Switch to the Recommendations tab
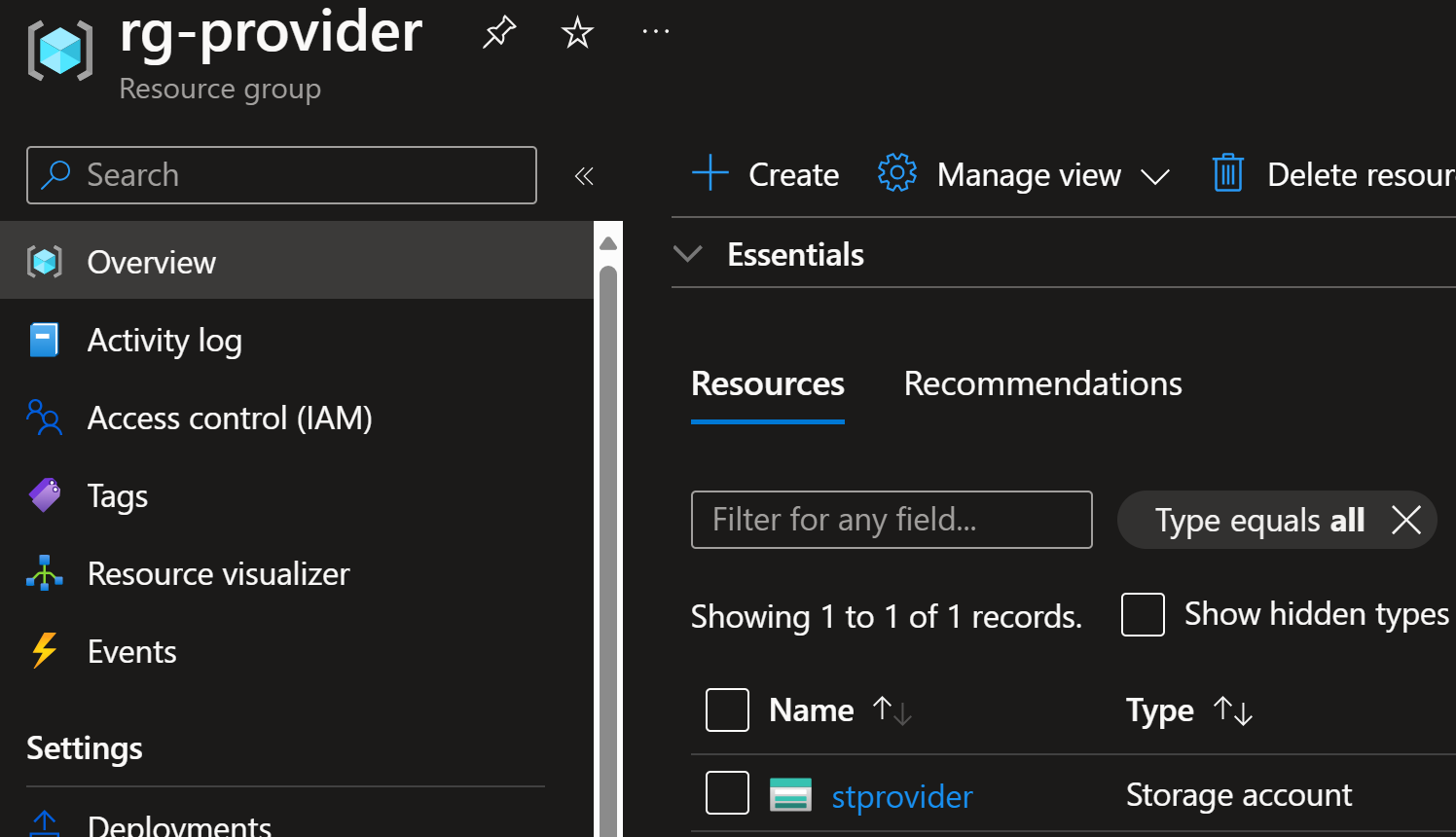This screenshot has width=1456, height=837. pos(1042,383)
